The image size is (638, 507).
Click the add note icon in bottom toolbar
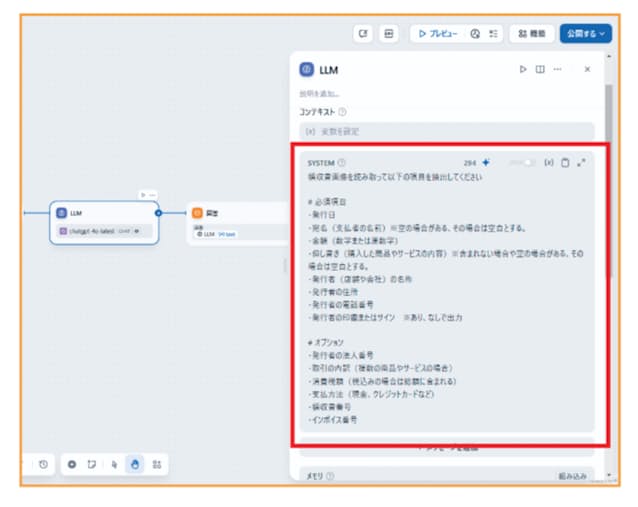[x=92, y=464]
